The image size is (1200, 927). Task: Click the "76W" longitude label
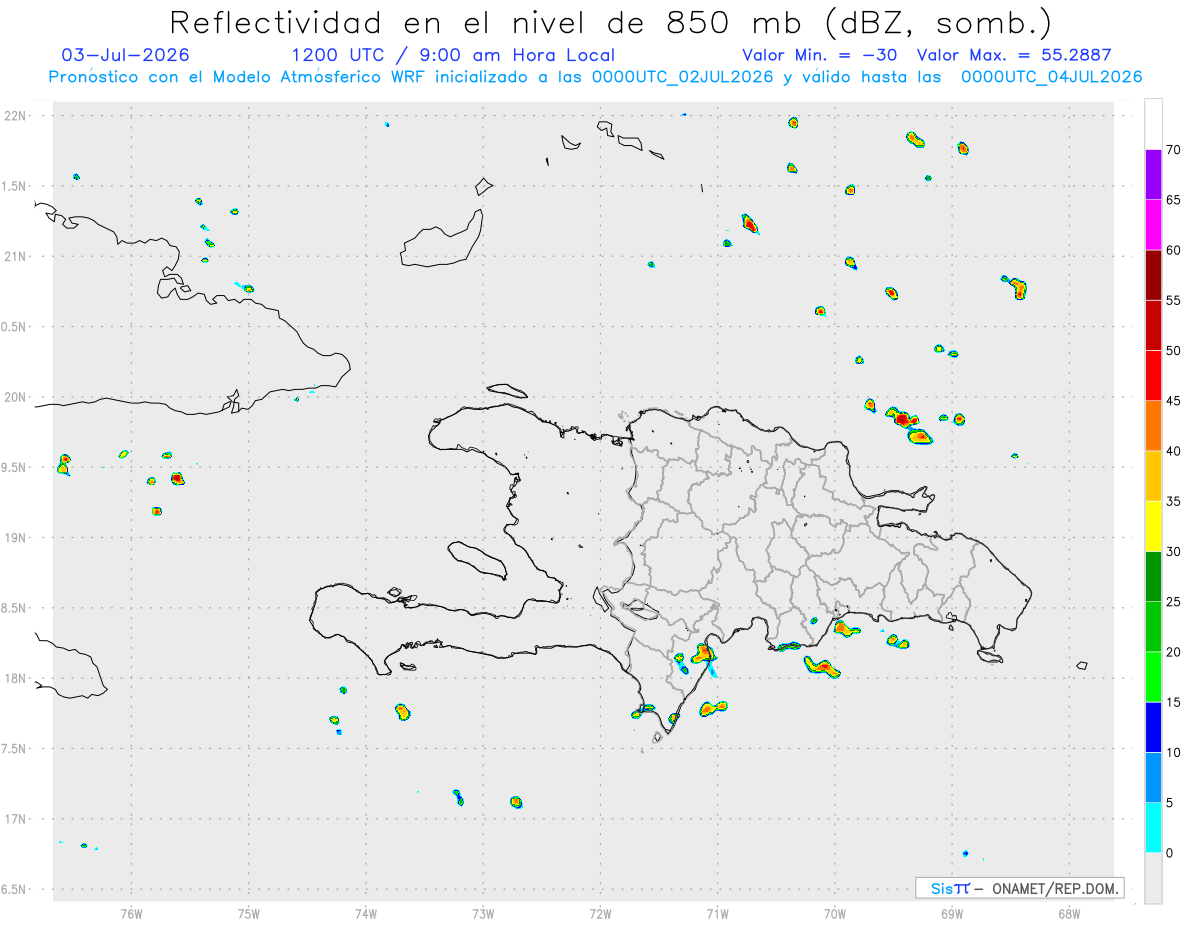coord(131,913)
